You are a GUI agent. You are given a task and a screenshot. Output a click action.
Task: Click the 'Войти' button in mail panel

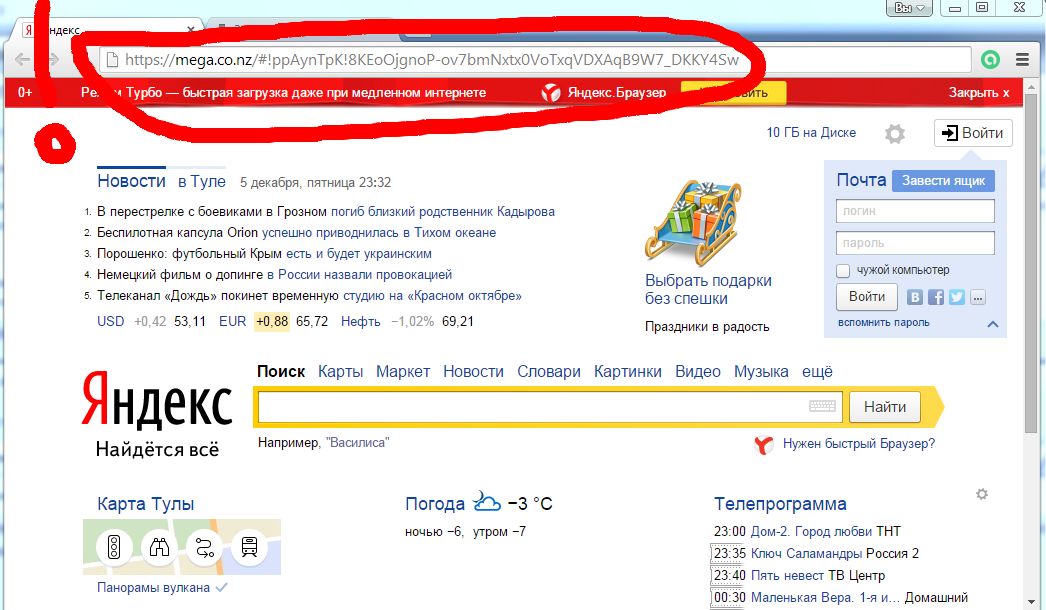tap(867, 297)
